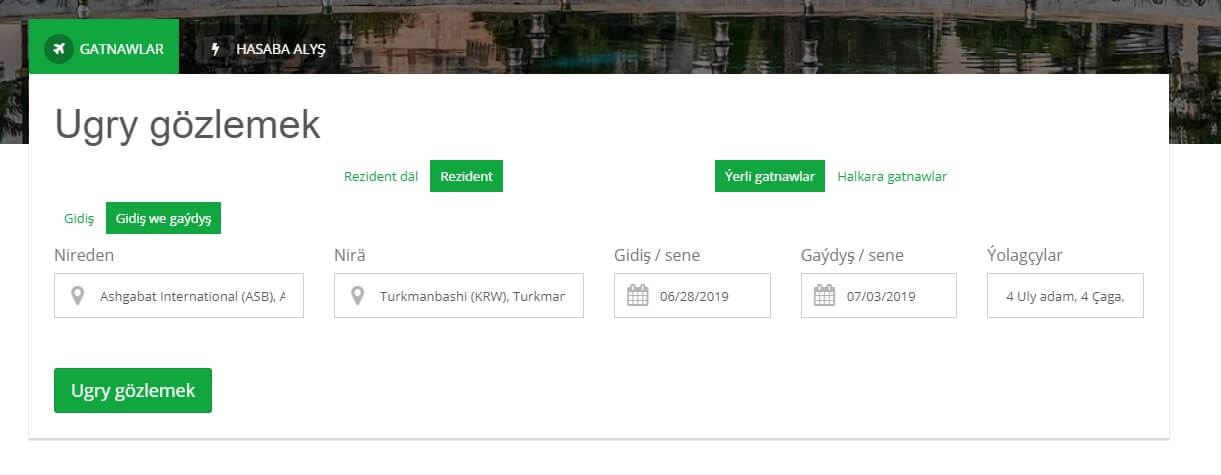Change the 06/28/2019 departure date
The height and width of the screenshot is (475, 1221).
pos(692,296)
